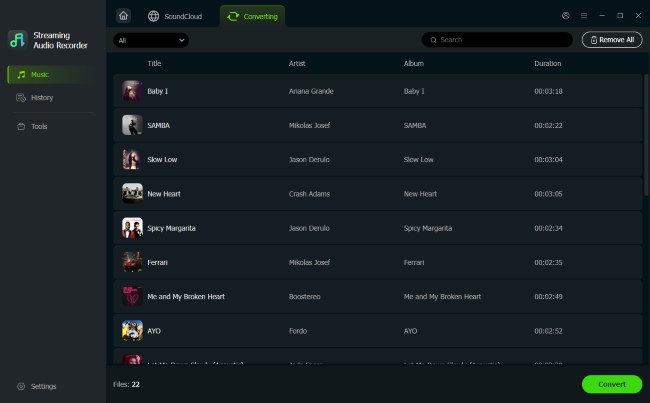Select Ferrari album thumbnail
Screen dimensions: 650x403
pyautogui.click(x=132, y=262)
